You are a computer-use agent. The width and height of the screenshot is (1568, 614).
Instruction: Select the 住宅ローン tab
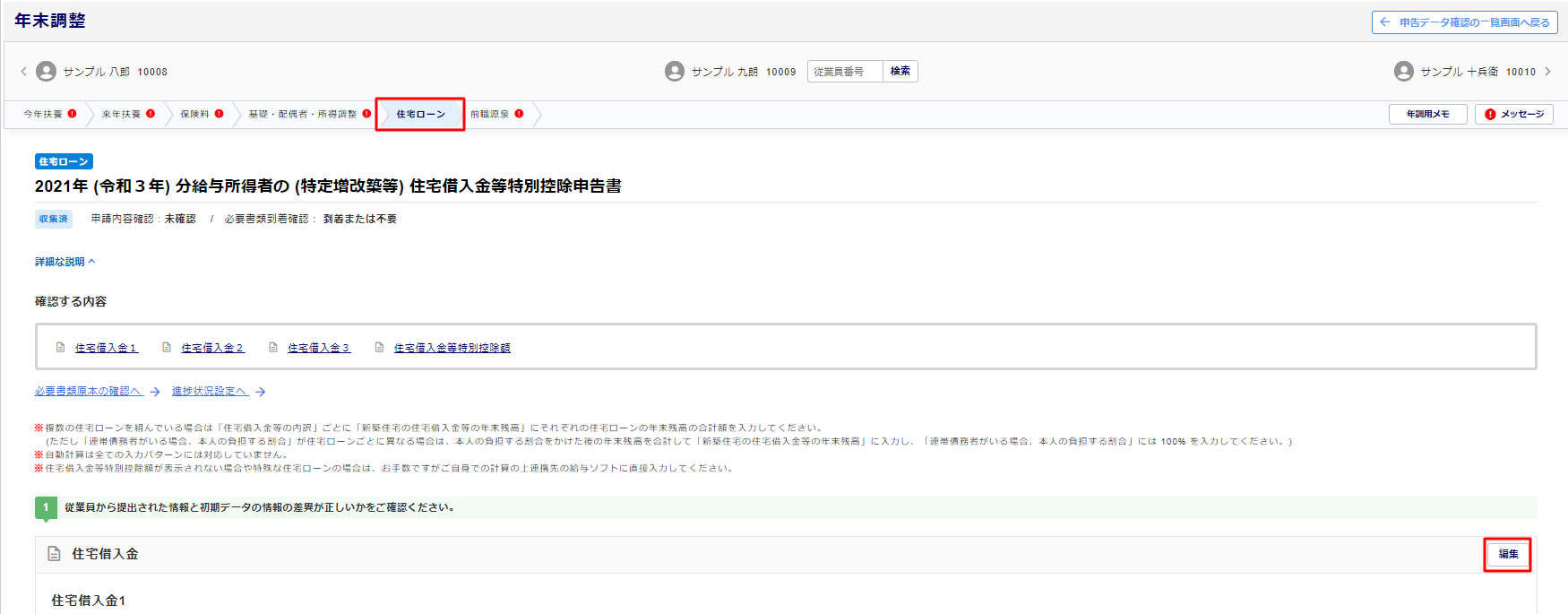(420, 115)
